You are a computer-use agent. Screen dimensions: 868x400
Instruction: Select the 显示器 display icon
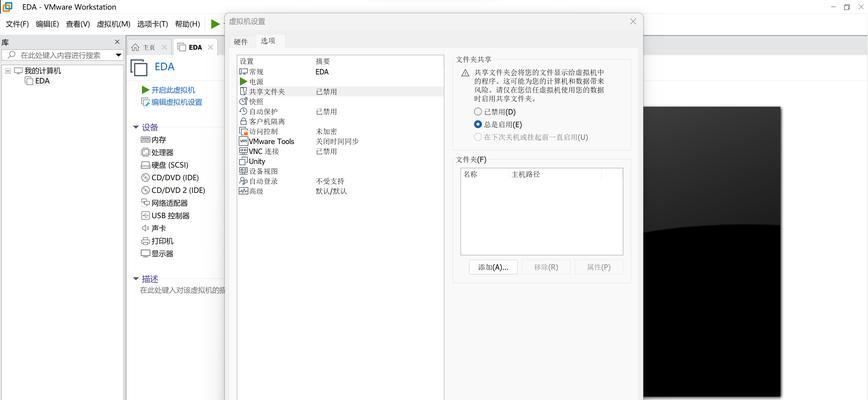point(146,253)
